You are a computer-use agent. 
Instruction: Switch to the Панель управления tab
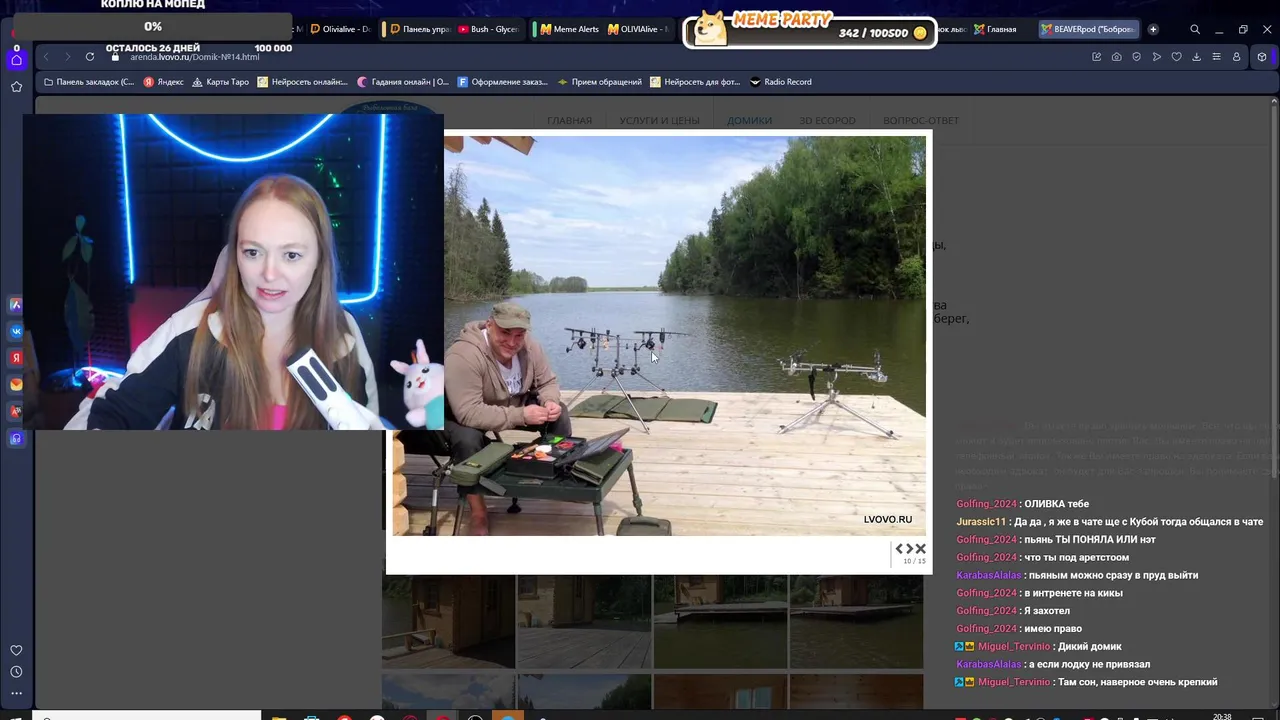tap(420, 29)
